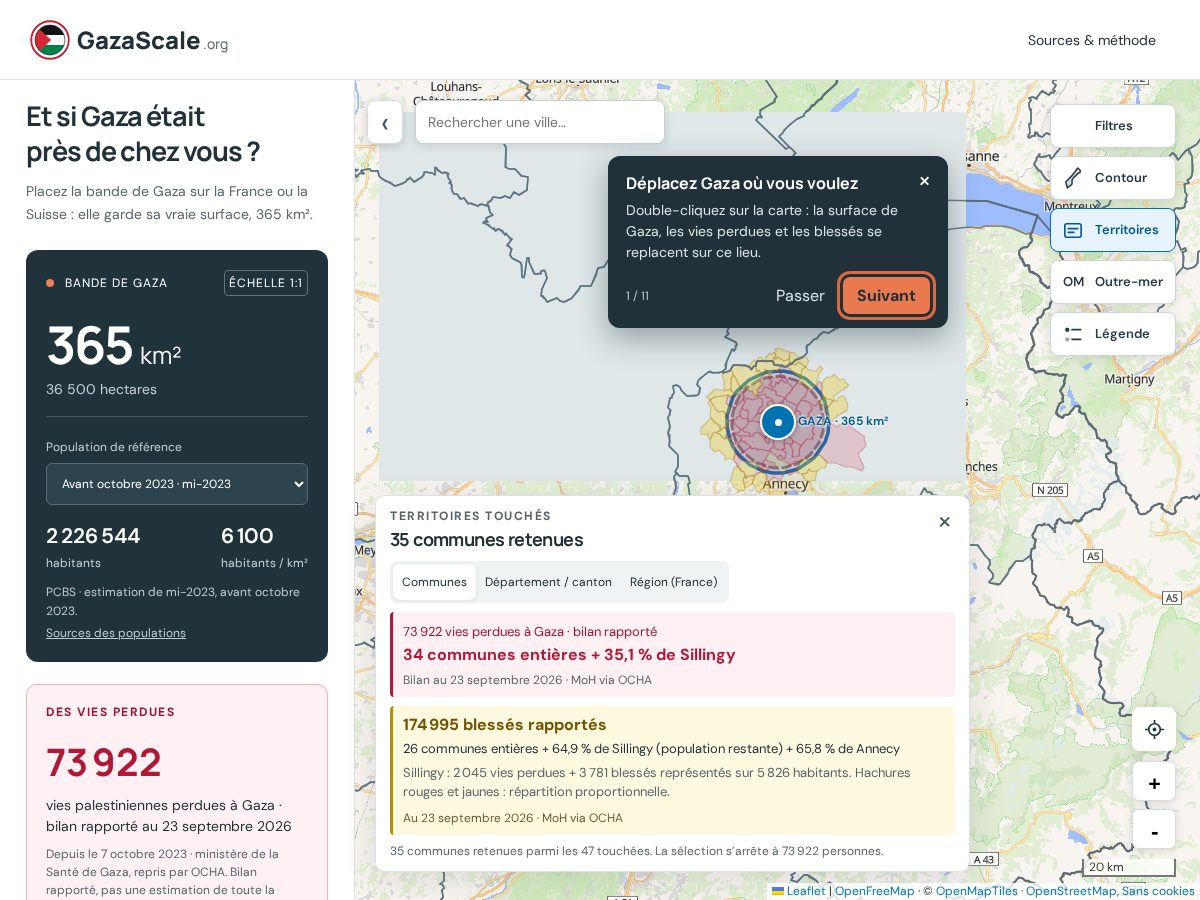The height and width of the screenshot is (900, 1200).
Task: Open the OpenStreetMap attribution link
Action: point(1070,891)
